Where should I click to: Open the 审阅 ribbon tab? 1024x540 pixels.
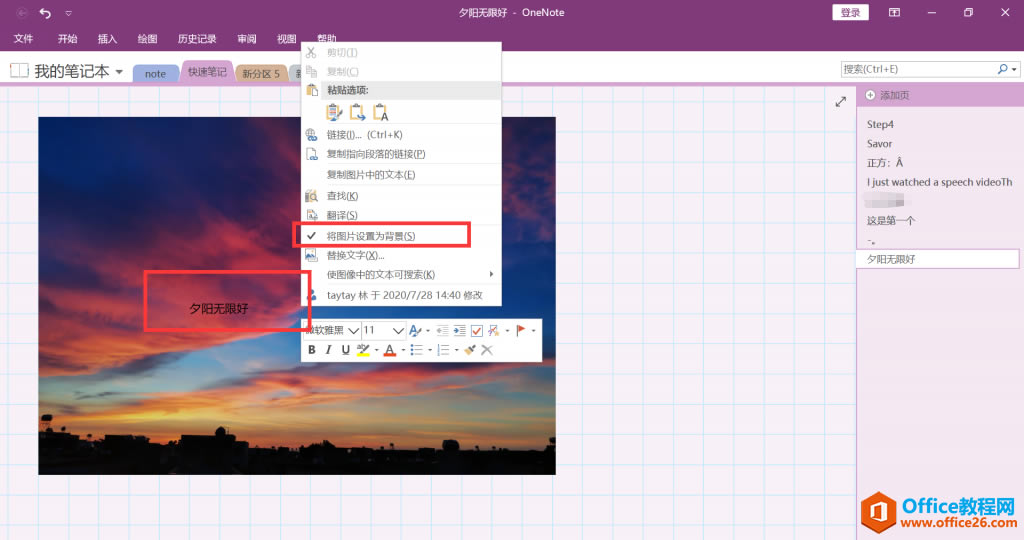tap(246, 39)
